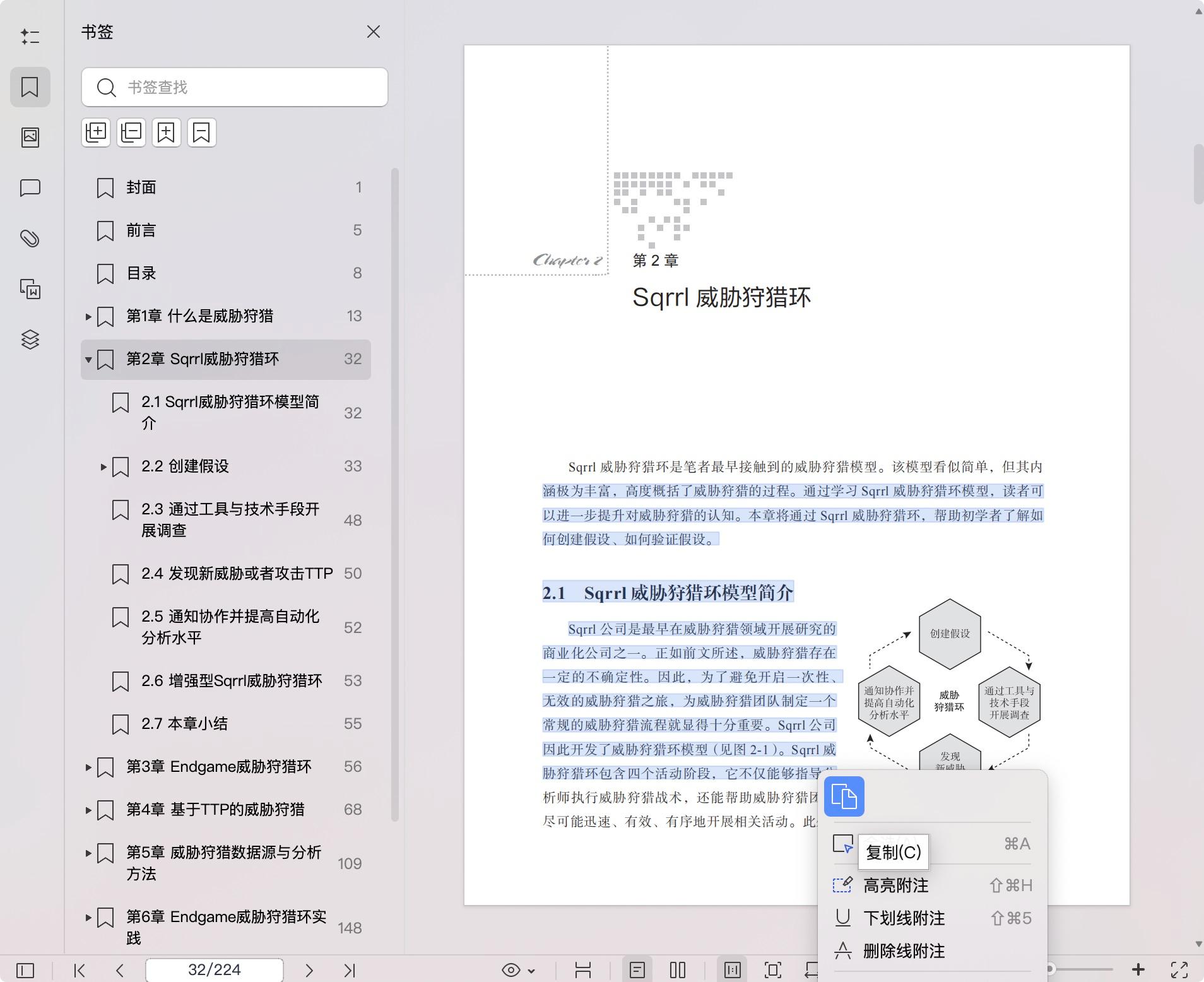Image resolution: width=1204 pixels, height=982 pixels.
Task: Collapse all bookmarks with the minus icon
Action: coord(131,133)
